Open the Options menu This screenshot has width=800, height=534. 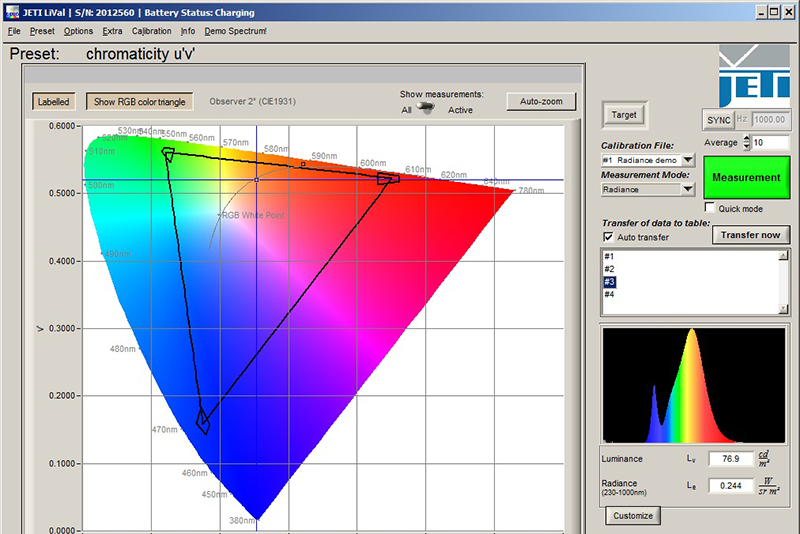pos(78,31)
